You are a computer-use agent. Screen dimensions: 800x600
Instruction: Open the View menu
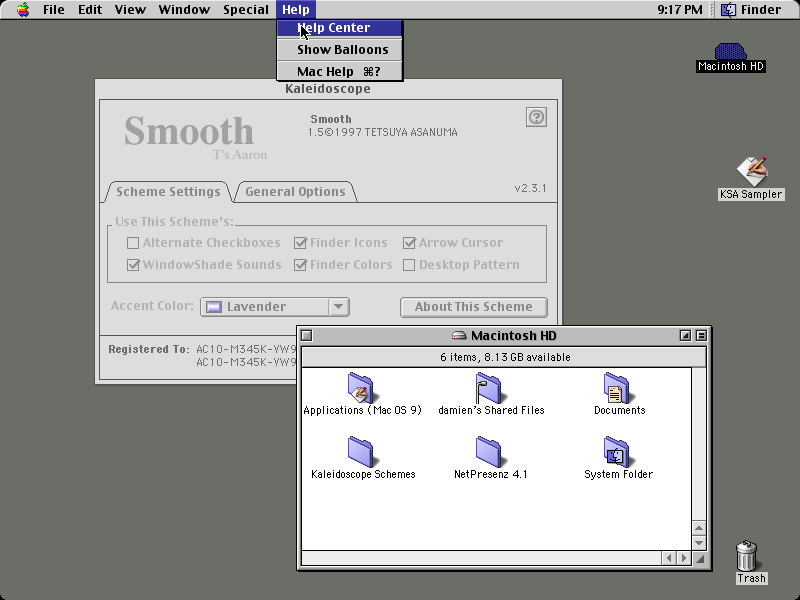(x=130, y=9)
